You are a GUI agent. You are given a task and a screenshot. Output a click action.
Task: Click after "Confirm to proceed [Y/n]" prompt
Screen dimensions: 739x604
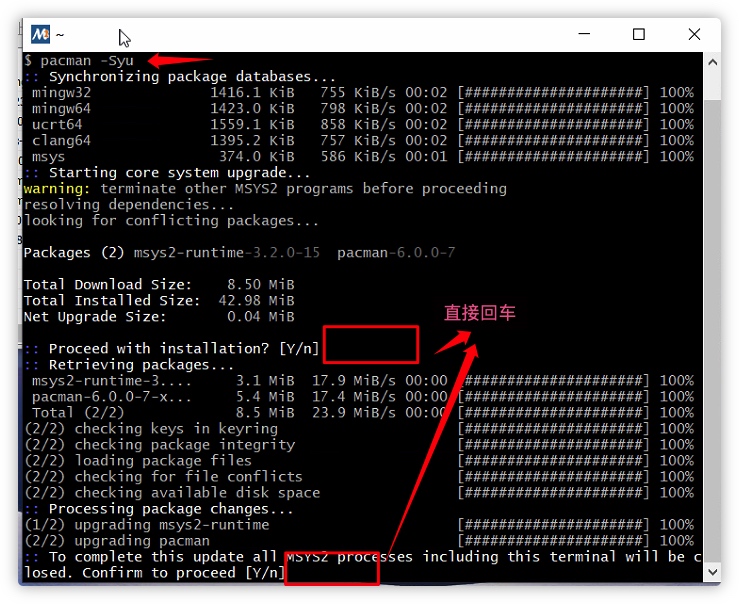point(331,572)
